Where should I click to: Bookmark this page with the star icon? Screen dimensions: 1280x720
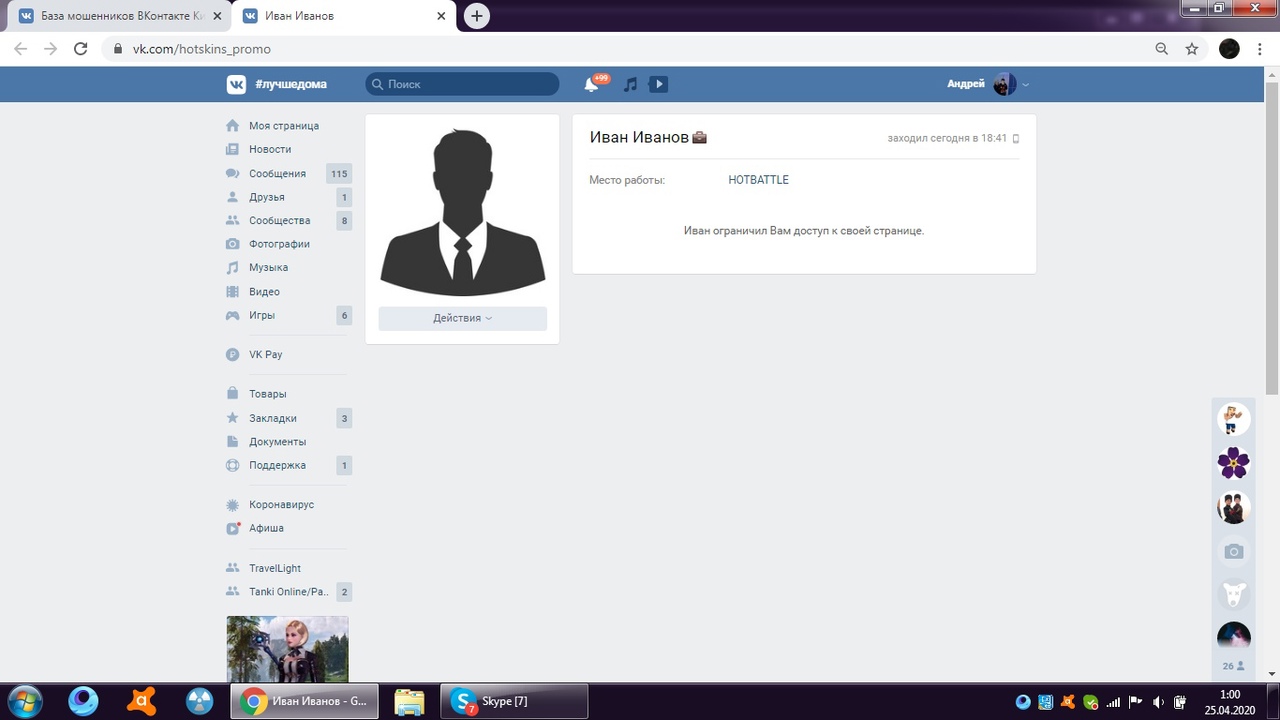(1191, 49)
